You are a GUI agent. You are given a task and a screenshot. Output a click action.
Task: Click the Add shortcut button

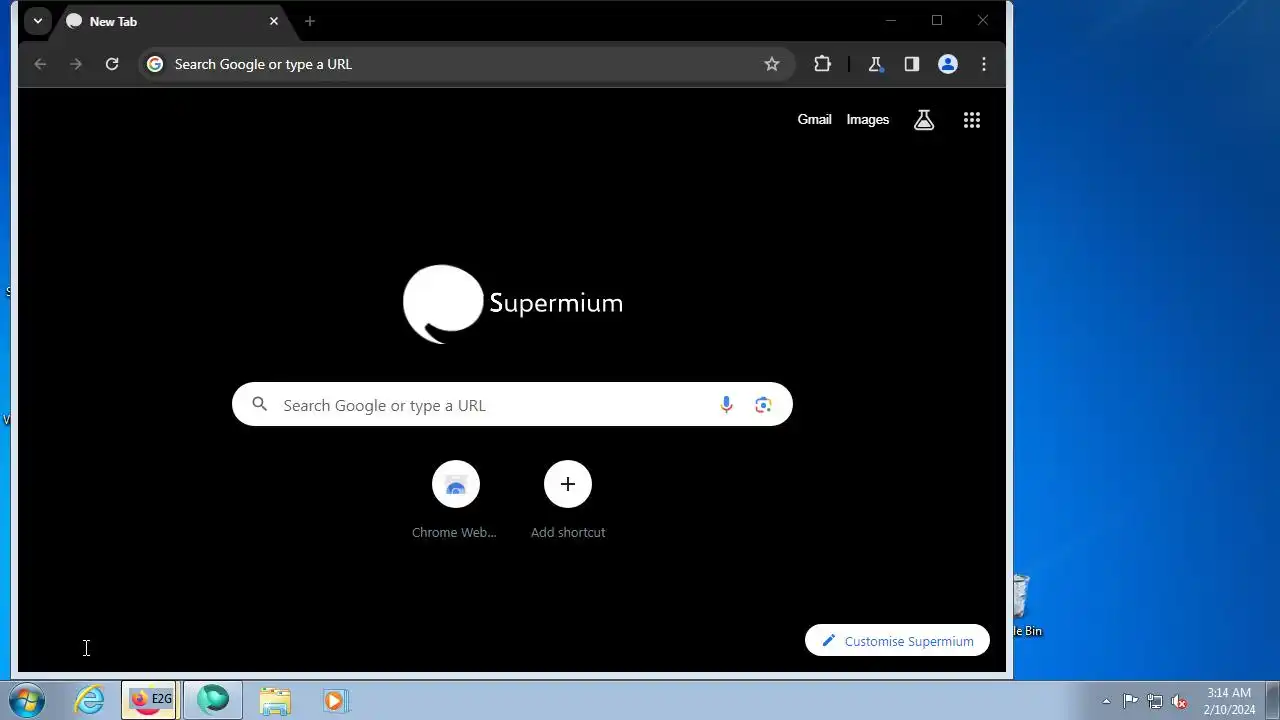pos(568,500)
